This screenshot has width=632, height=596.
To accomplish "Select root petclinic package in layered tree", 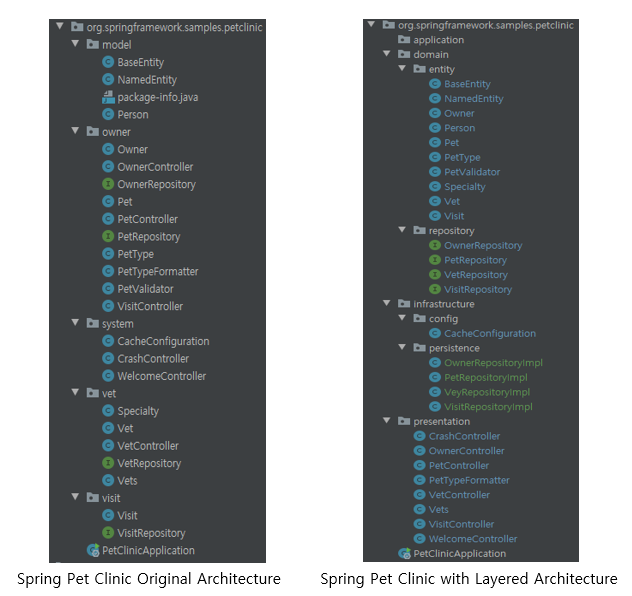I will point(486,25).
